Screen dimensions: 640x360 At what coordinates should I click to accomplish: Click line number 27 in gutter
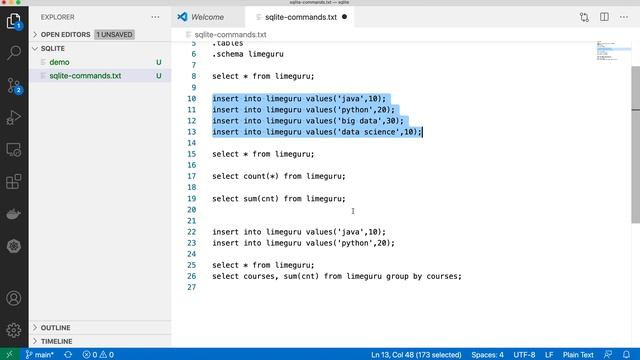click(x=192, y=287)
